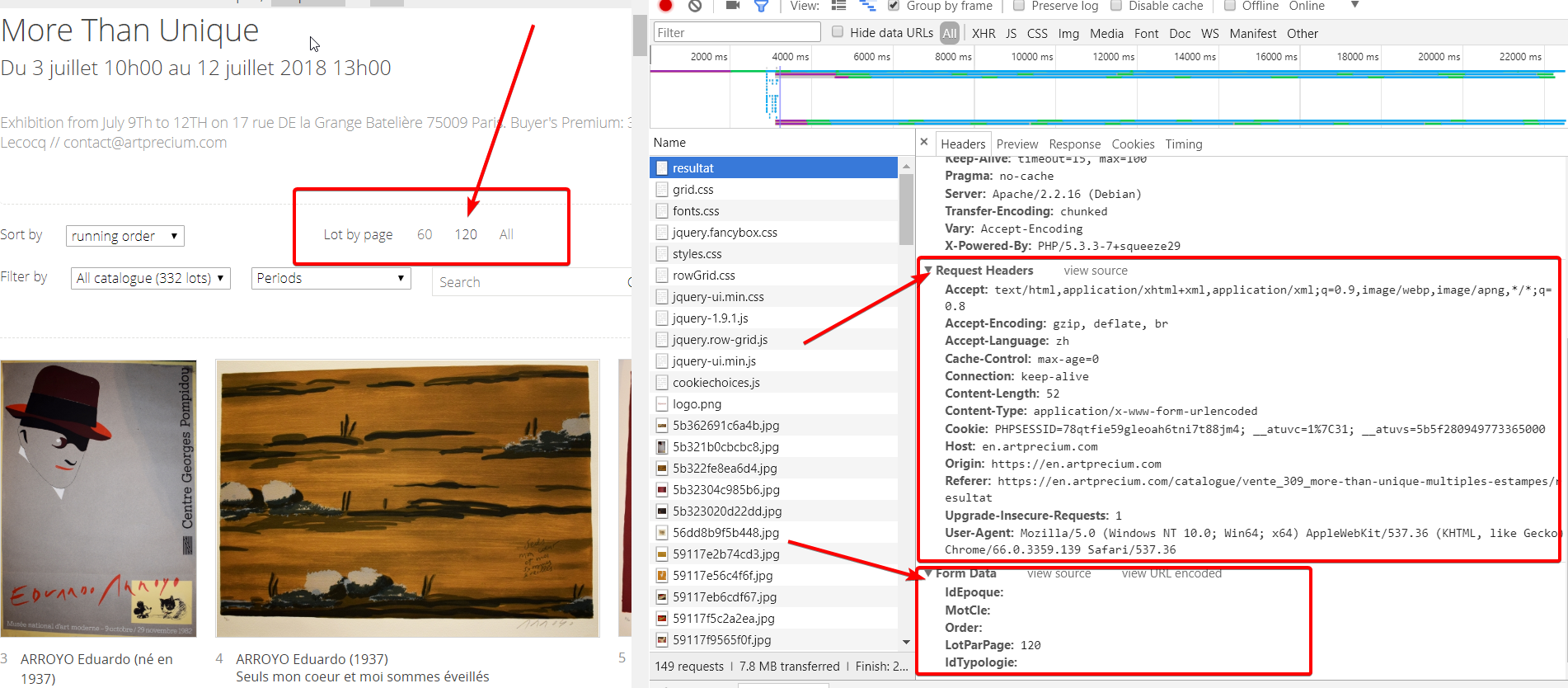Open the Periods dropdown

pyautogui.click(x=331, y=278)
